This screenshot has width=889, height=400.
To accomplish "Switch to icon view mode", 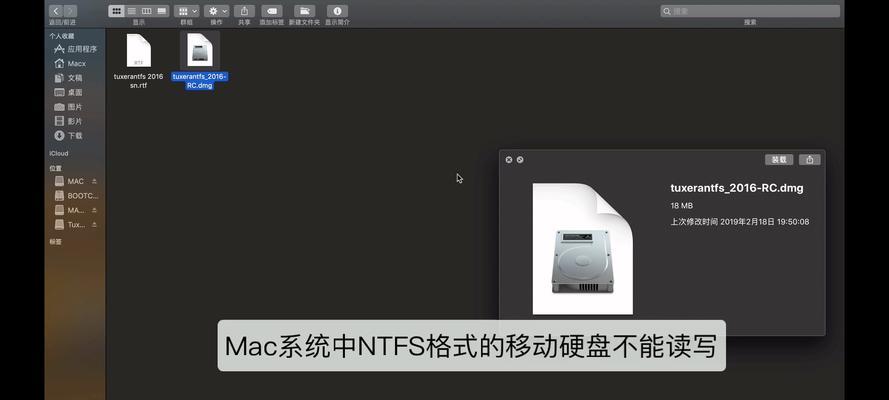I will point(116,11).
